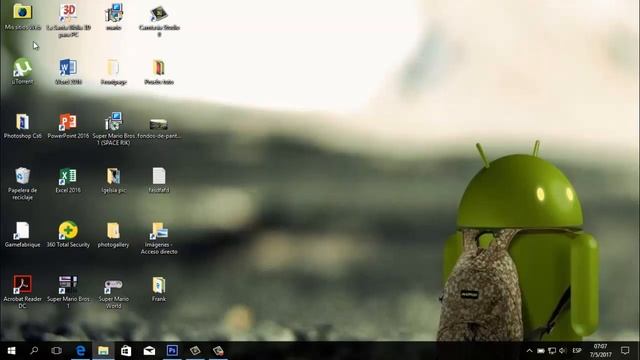The height and width of the screenshot is (360, 640).
Task: Select the Excel 2016 desktop shortcut
Action: pyautogui.click(x=68, y=180)
